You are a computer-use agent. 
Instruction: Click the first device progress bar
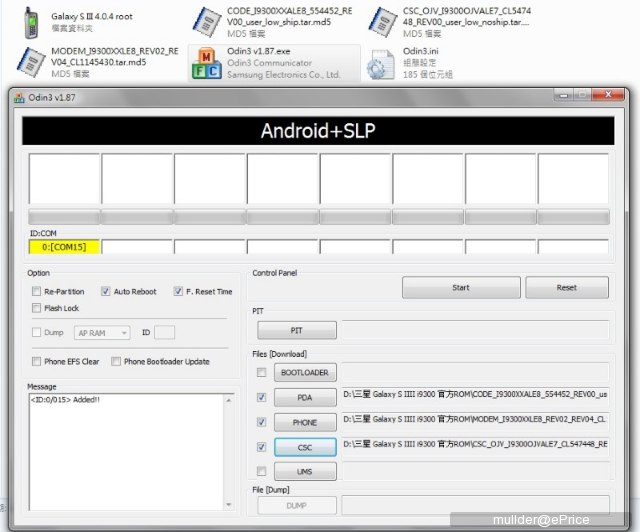pyautogui.click(x=64, y=217)
